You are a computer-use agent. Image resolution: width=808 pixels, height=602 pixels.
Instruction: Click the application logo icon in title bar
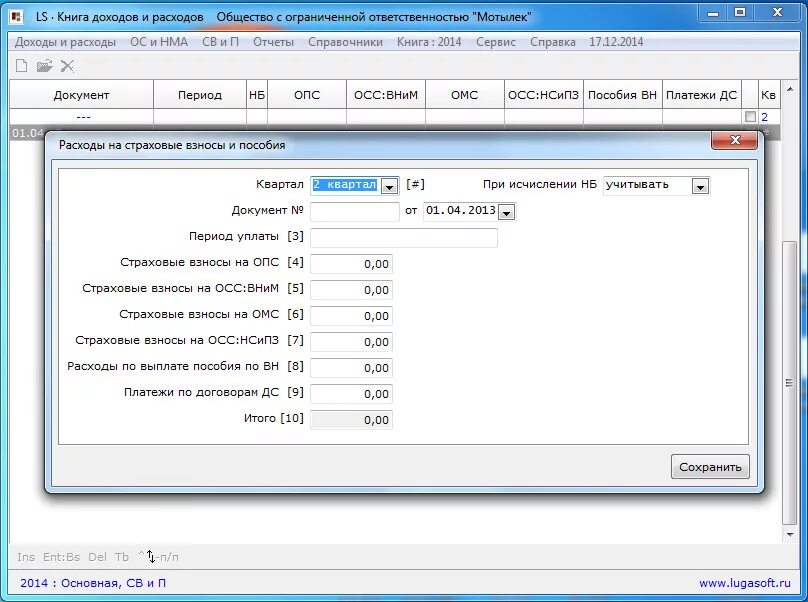[16, 17]
